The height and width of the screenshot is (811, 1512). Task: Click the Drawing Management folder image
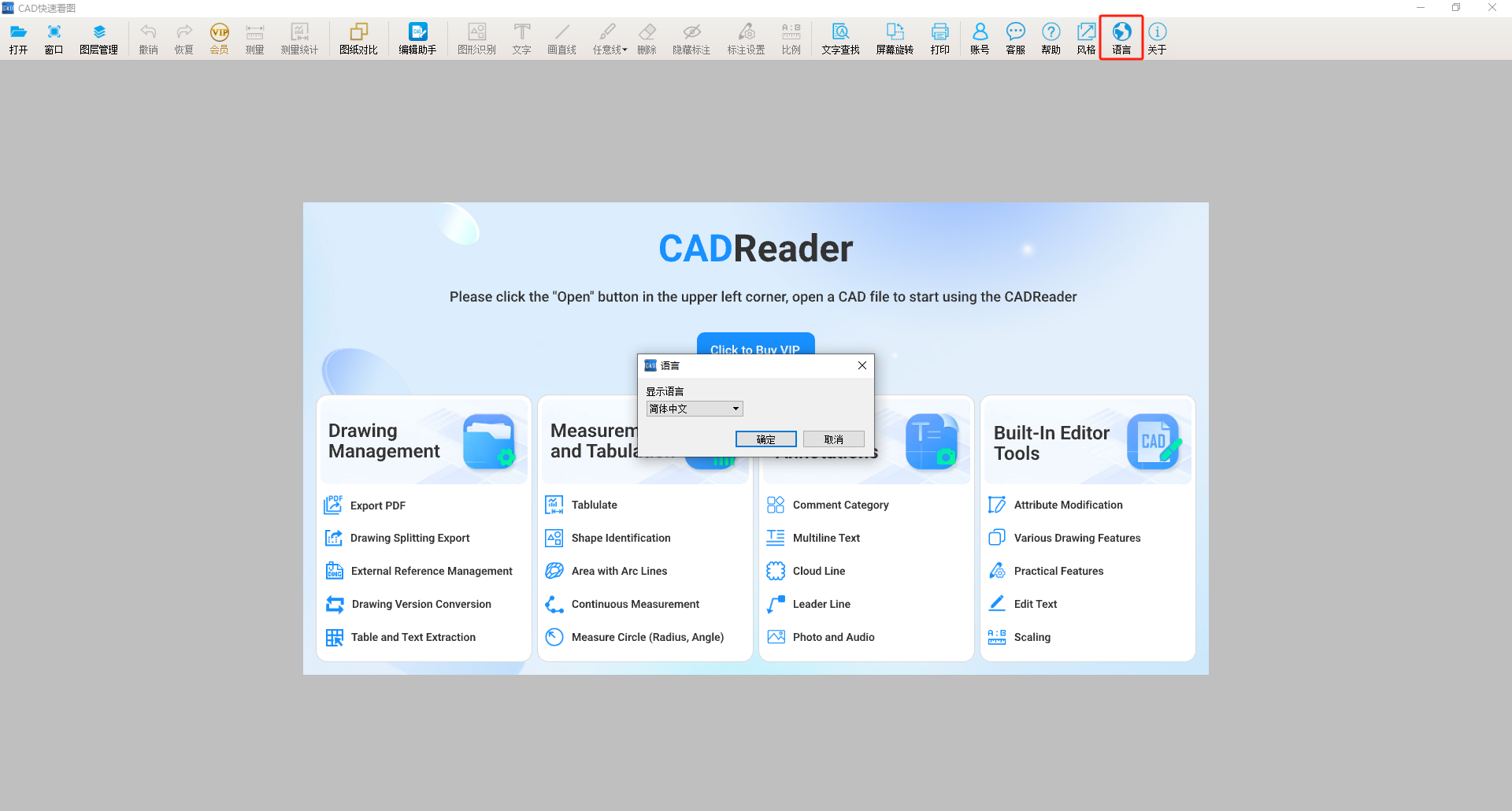[x=489, y=441]
